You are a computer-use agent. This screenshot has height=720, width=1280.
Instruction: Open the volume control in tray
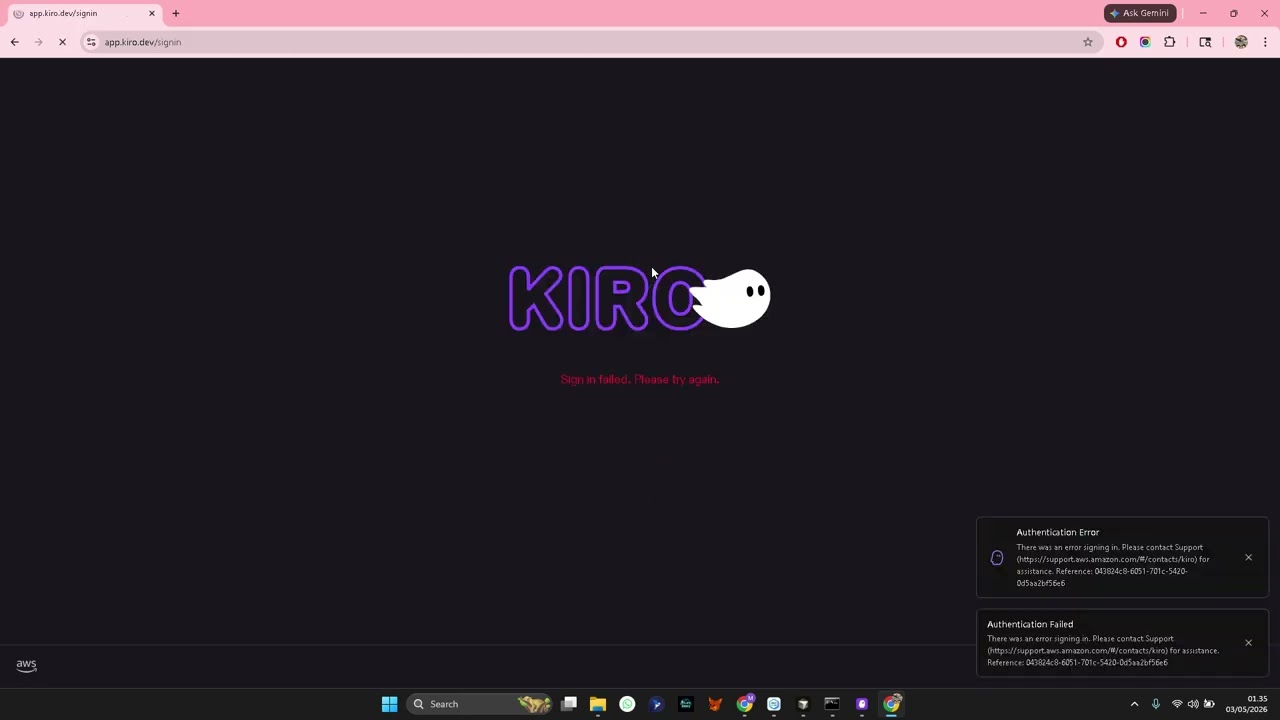coord(1193,704)
